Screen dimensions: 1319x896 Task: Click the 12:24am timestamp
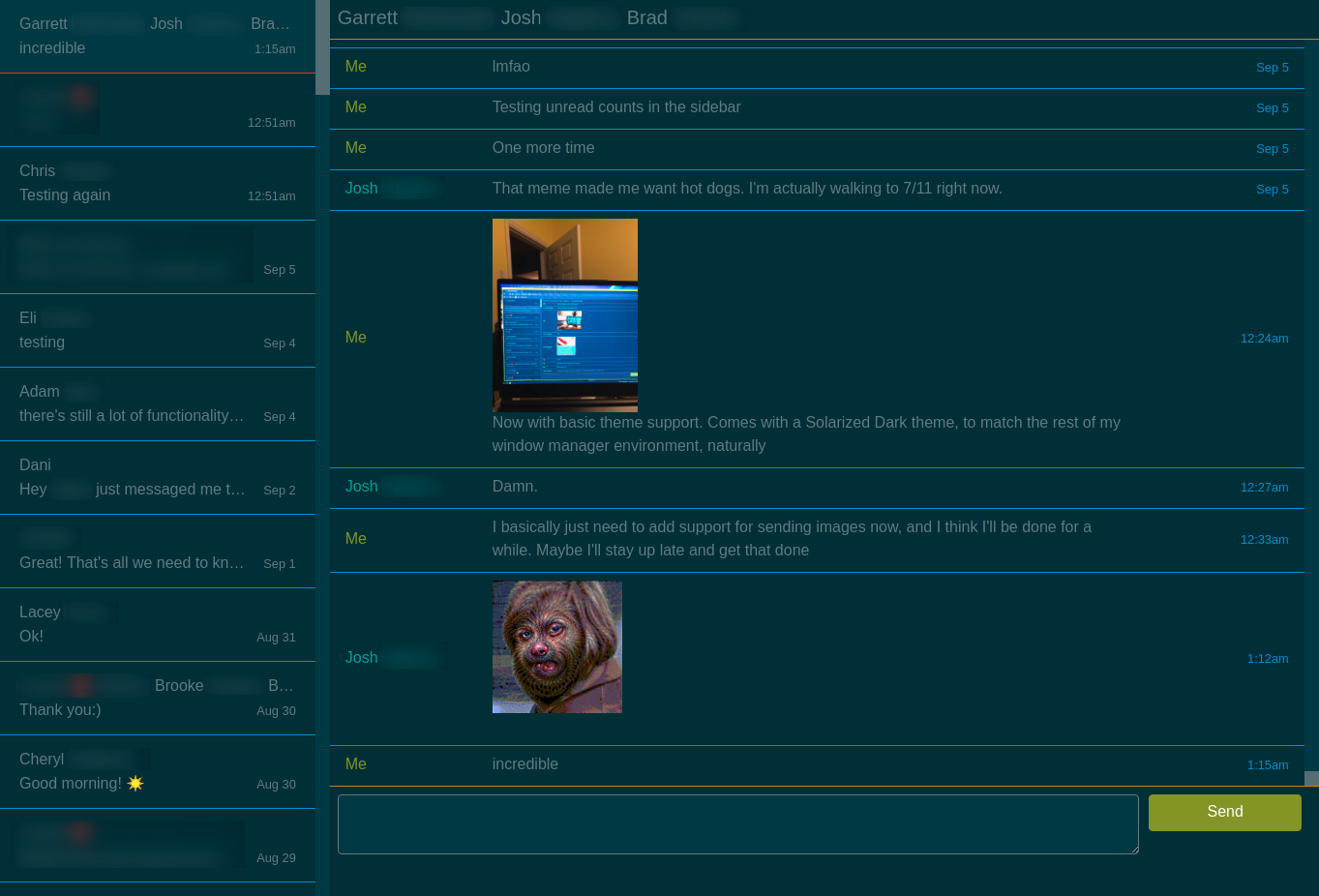1264,339
